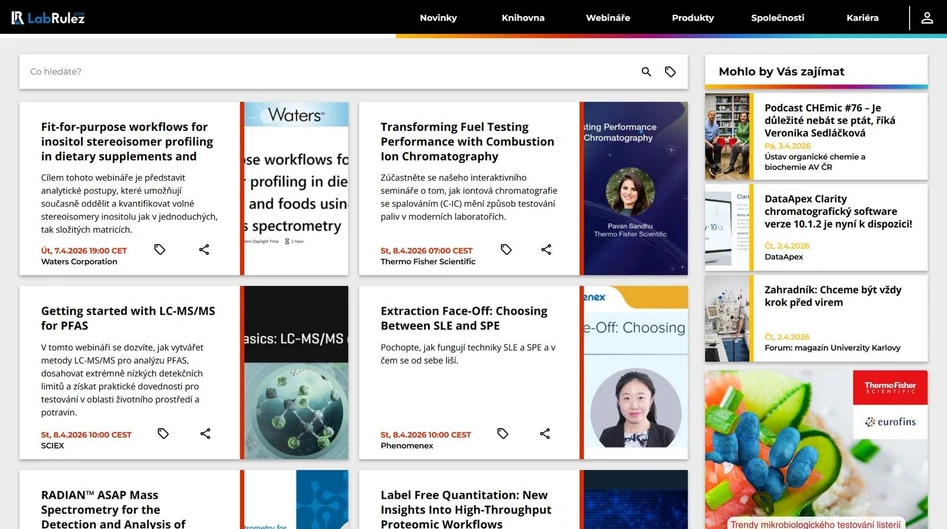Share the LC-MS/MS for PFAS webinar
Image resolution: width=947 pixels, height=529 pixels.
point(205,433)
